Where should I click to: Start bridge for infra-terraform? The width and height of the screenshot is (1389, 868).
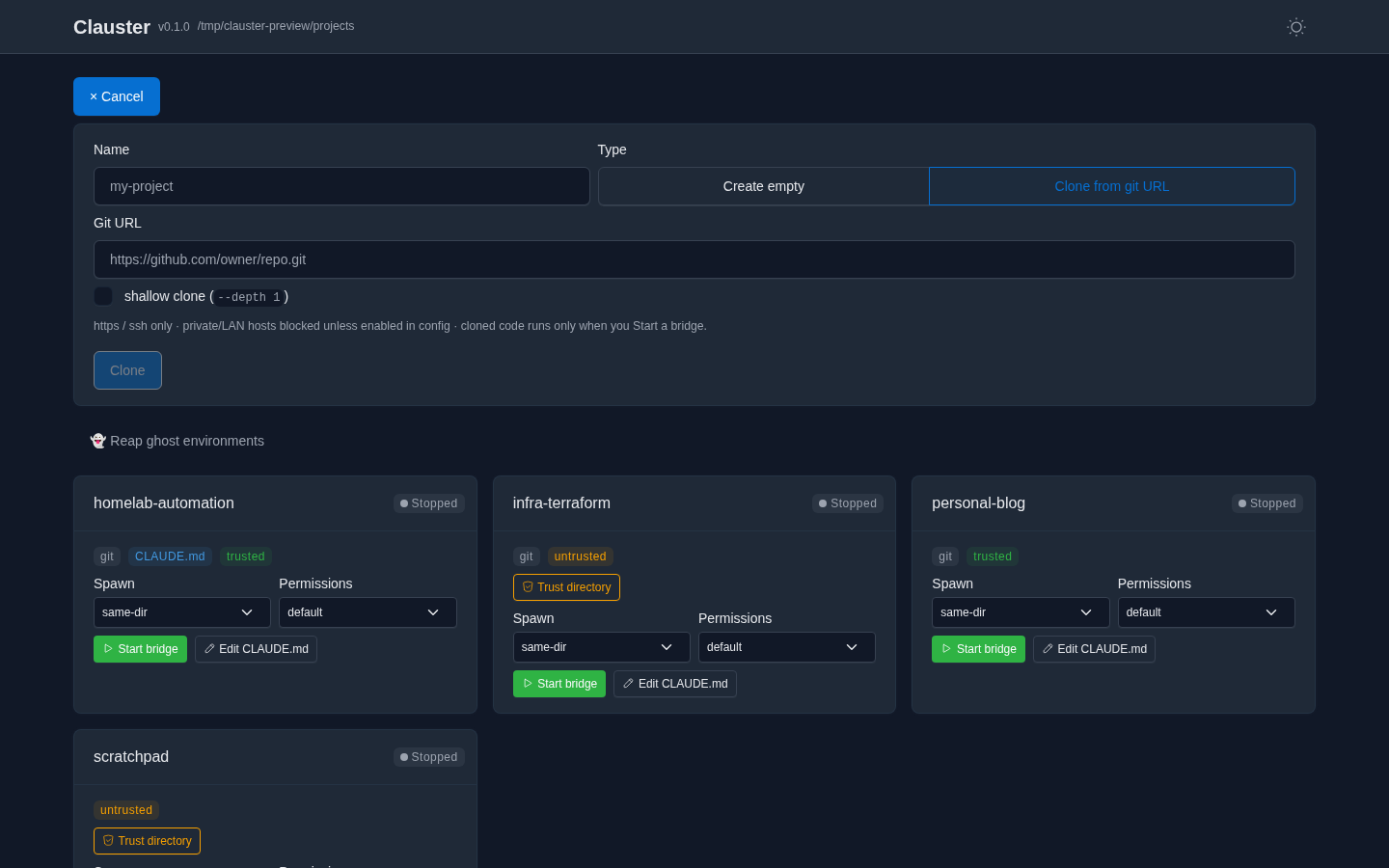559,684
